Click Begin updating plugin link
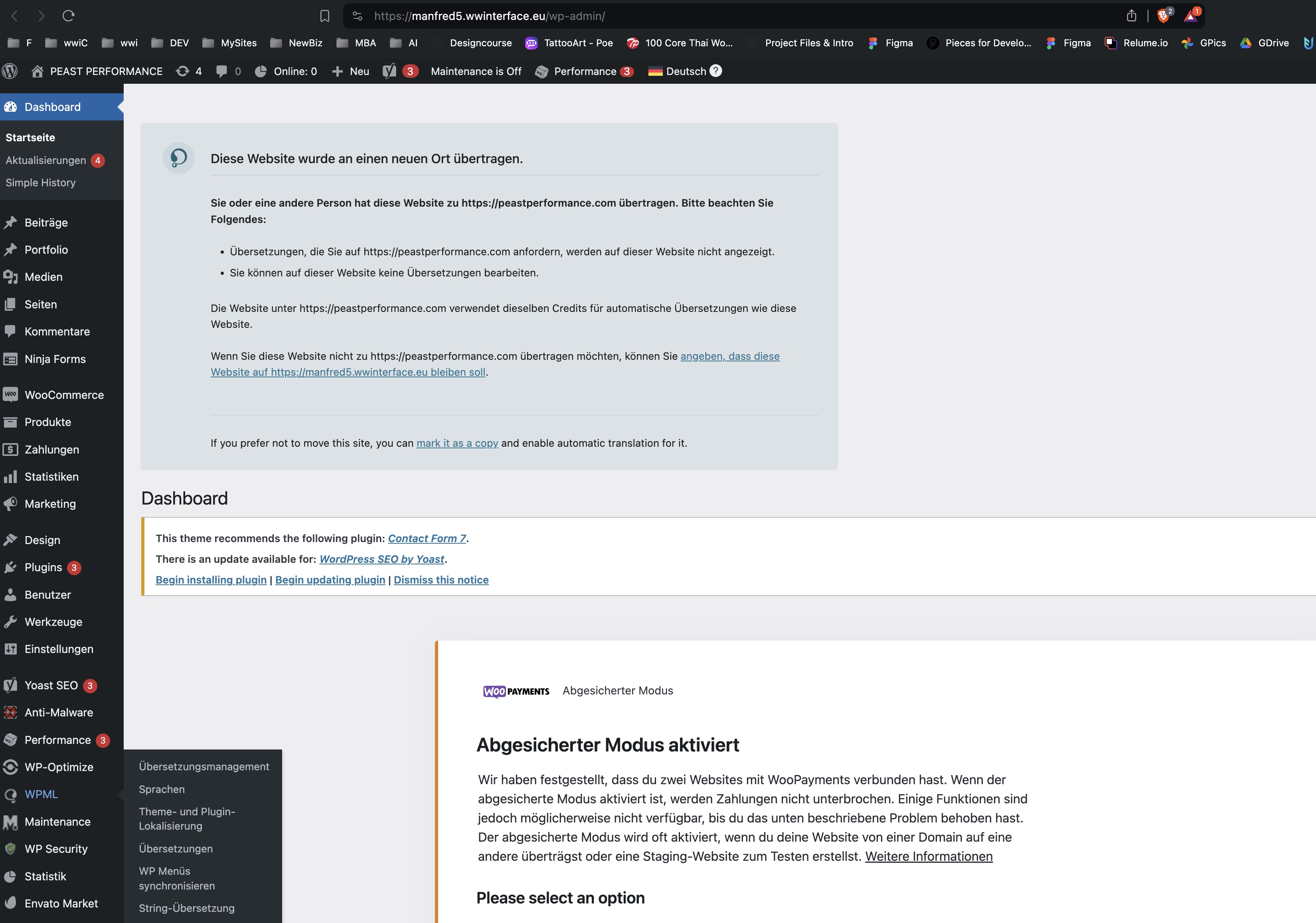The image size is (1316, 923). (330, 580)
